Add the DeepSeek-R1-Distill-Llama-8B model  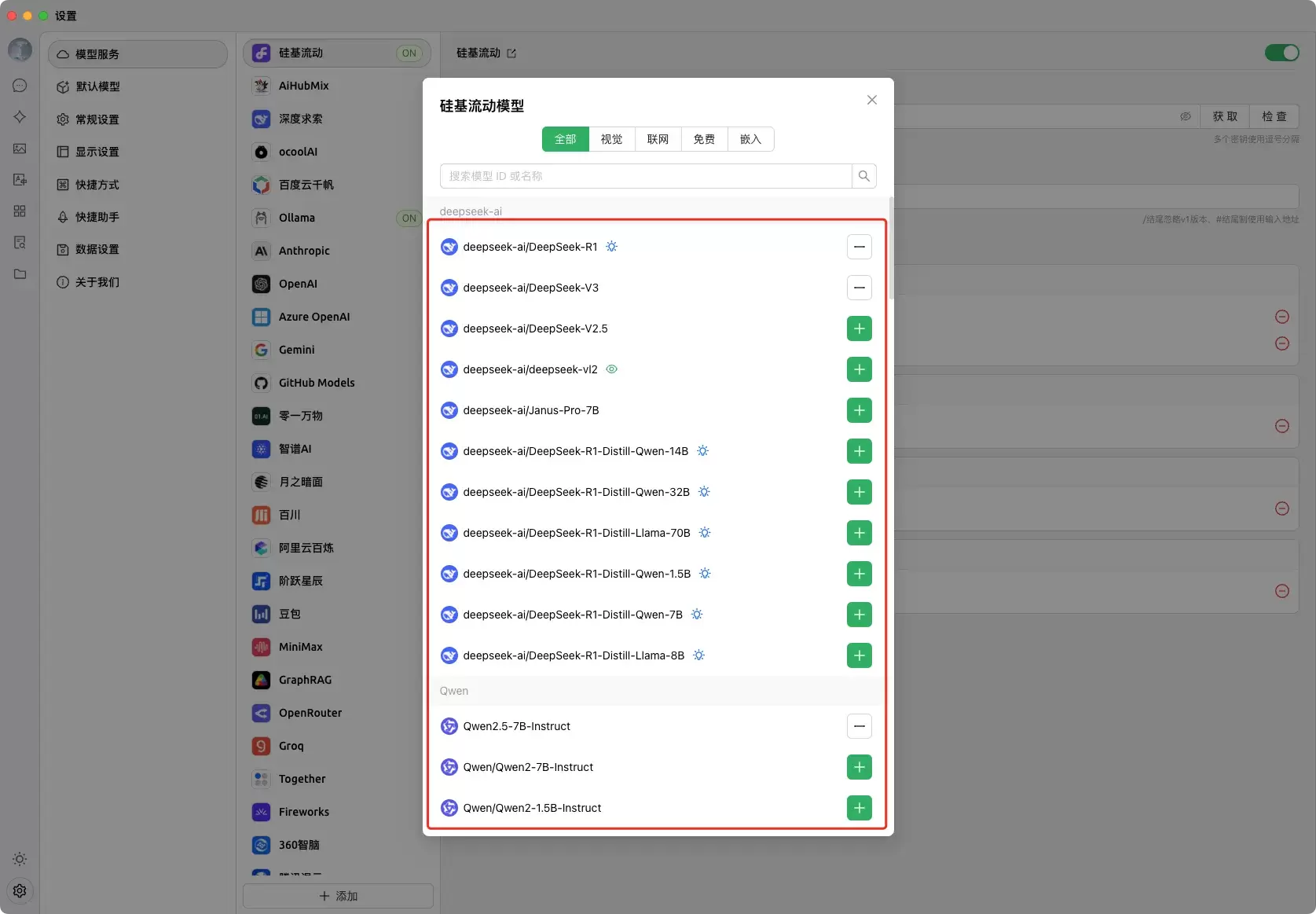tap(860, 655)
